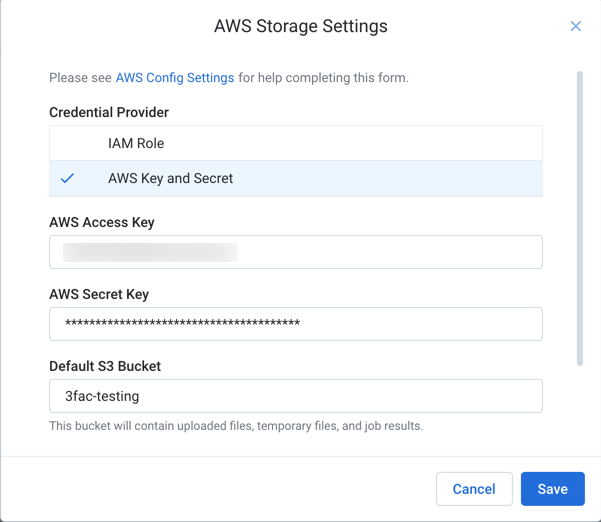Screen dimensions: 601x522
Task: Click the Default S3 Bucket label
Action: pyautogui.click(x=105, y=366)
